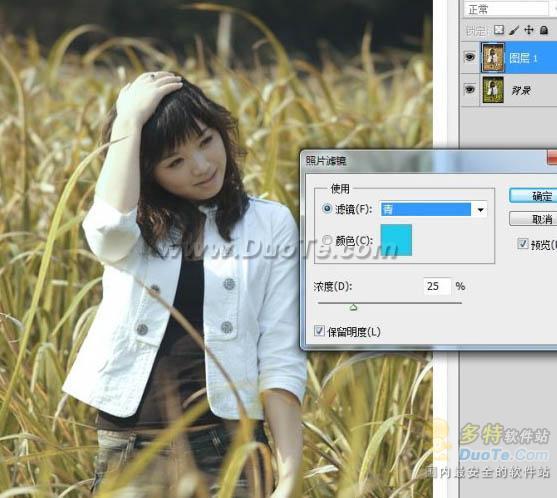Click the lock transparent pixels icon
The width and height of the screenshot is (557, 498).
[x=499, y=30]
